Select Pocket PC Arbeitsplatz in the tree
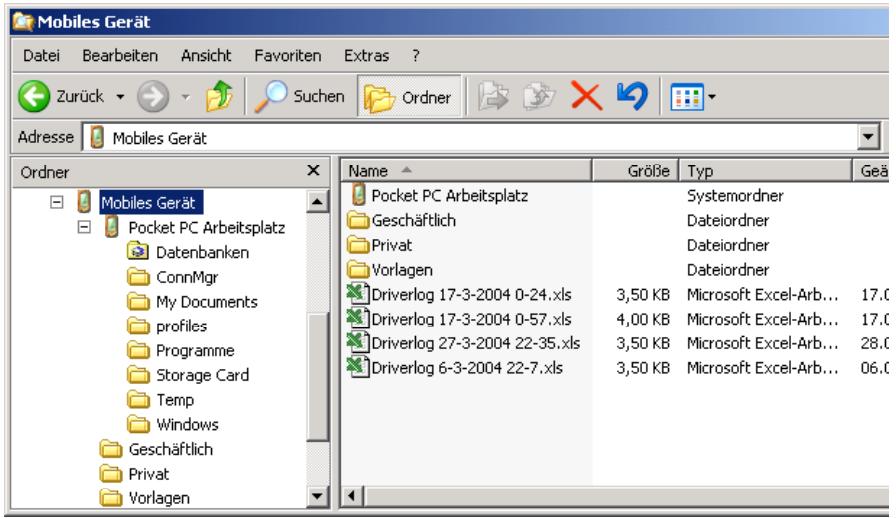 coord(206,228)
